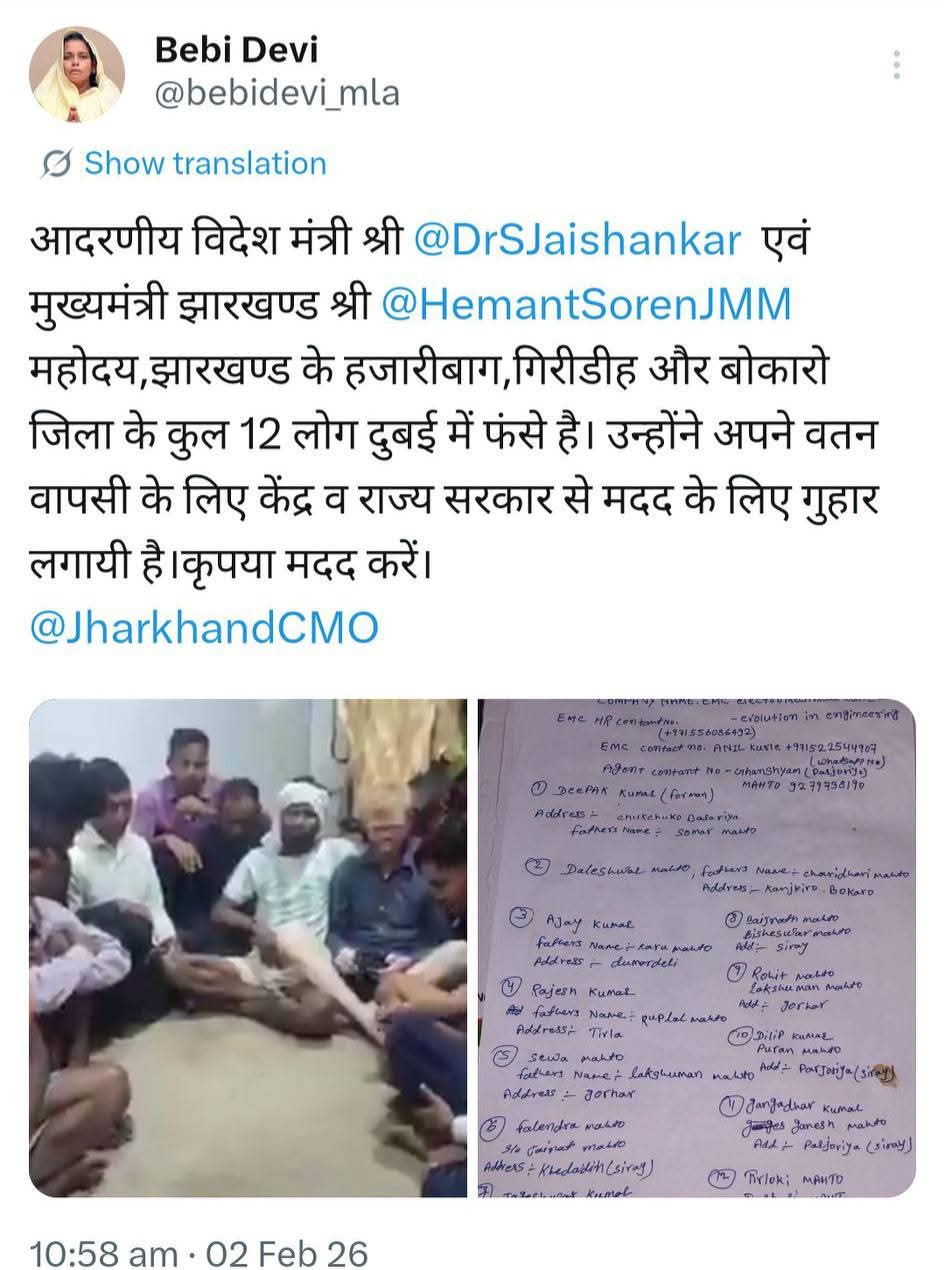This screenshot has width=945, height=1270.
Task: Open Bebi Devi's profile picture
Action: coord(77,73)
